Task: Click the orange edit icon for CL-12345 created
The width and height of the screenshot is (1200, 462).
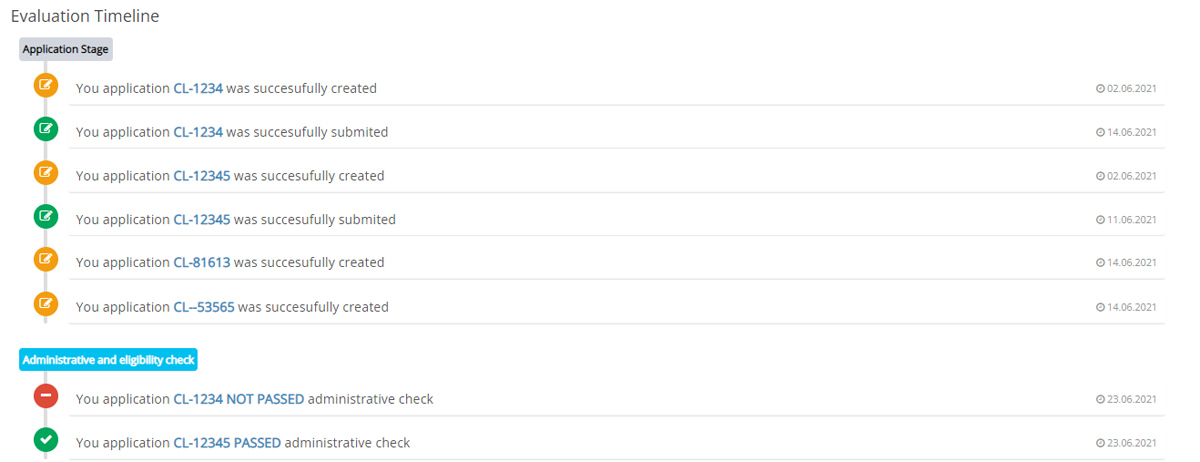Action: pyautogui.click(x=46, y=172)
